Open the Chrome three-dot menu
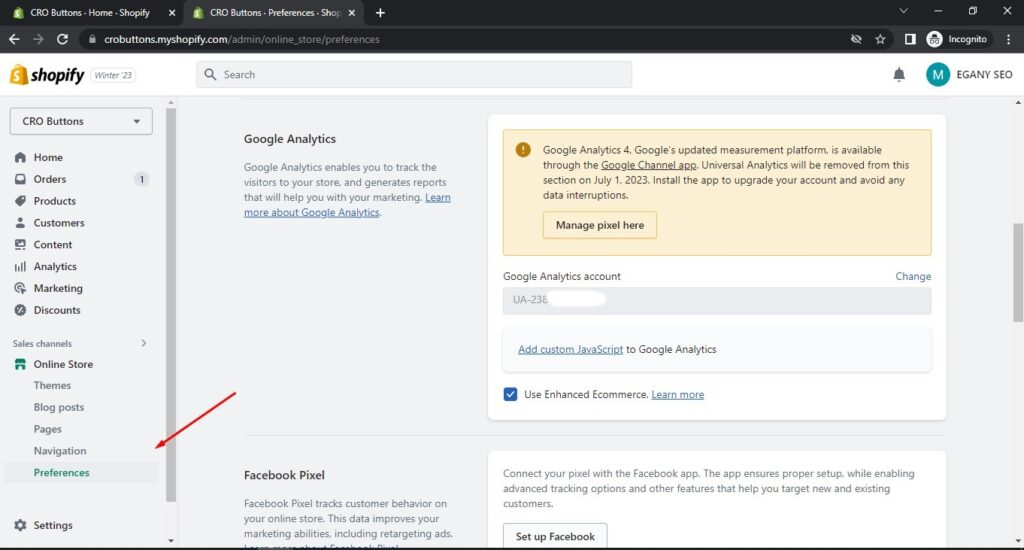 tap(1009, 39)
